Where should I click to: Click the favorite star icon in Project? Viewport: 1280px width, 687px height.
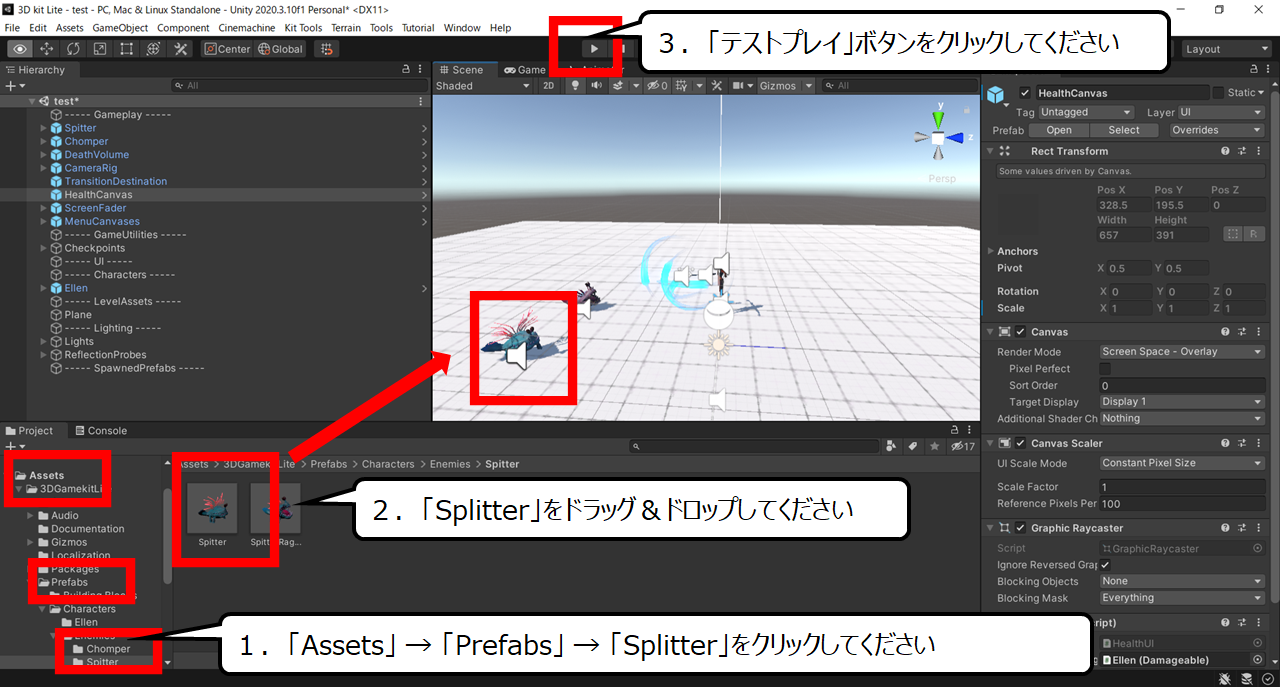pyautogui.click(x=935, y=446)
